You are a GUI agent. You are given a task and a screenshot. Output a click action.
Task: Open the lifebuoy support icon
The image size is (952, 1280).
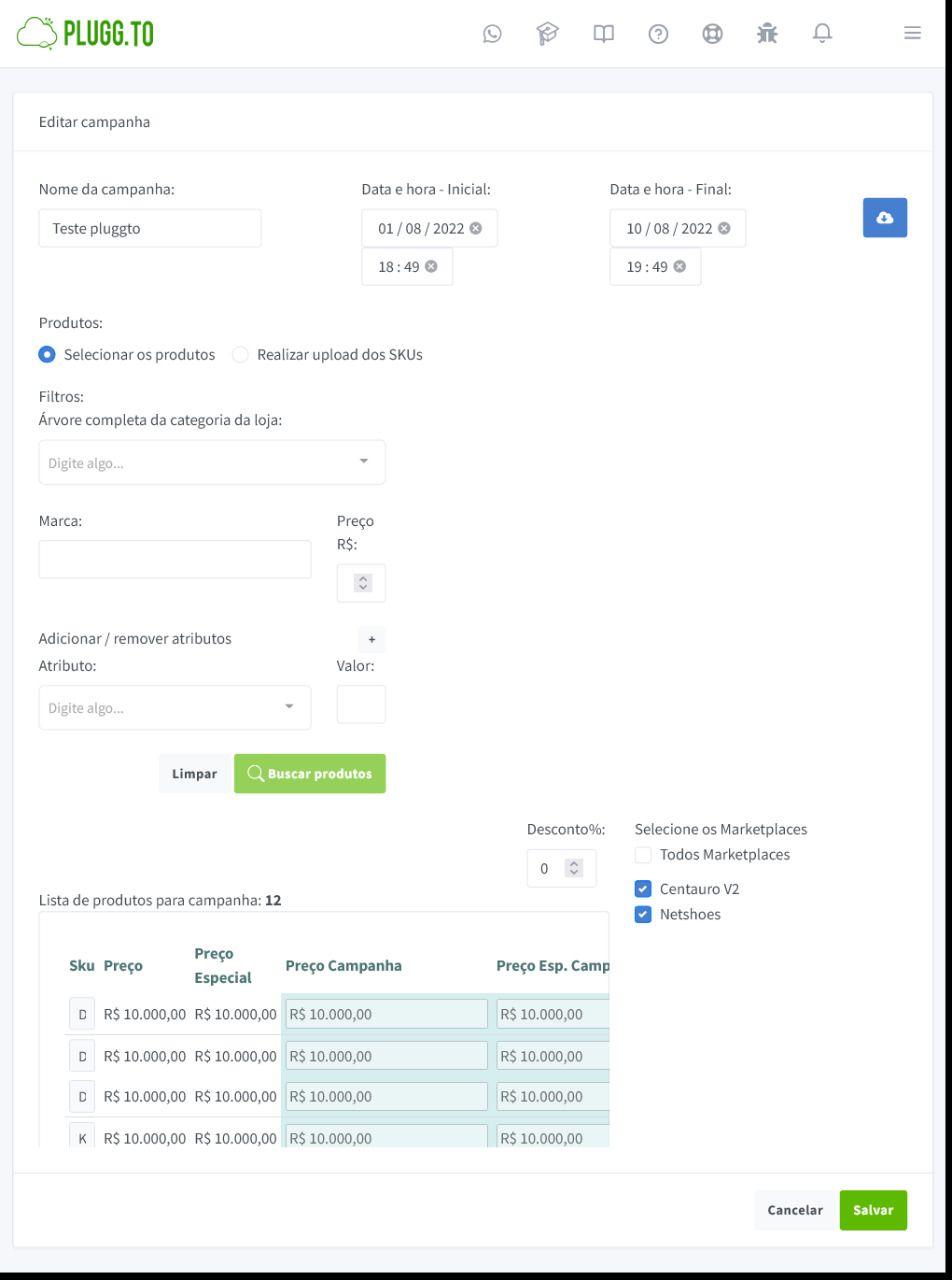click(712, 33)
